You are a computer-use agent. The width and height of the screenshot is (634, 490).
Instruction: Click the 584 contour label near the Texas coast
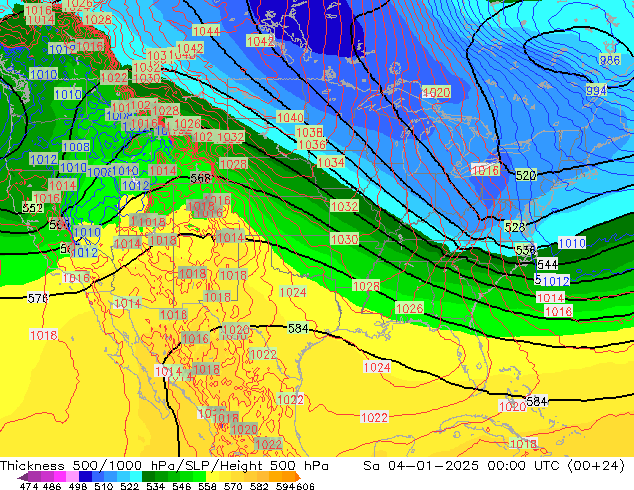[x=298, y=328]
